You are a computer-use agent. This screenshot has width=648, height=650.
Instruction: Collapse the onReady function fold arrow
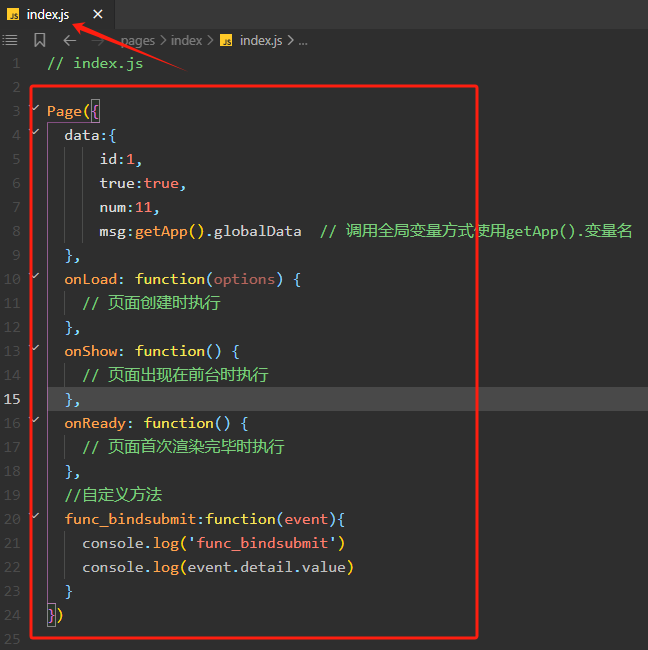(35, 420)
